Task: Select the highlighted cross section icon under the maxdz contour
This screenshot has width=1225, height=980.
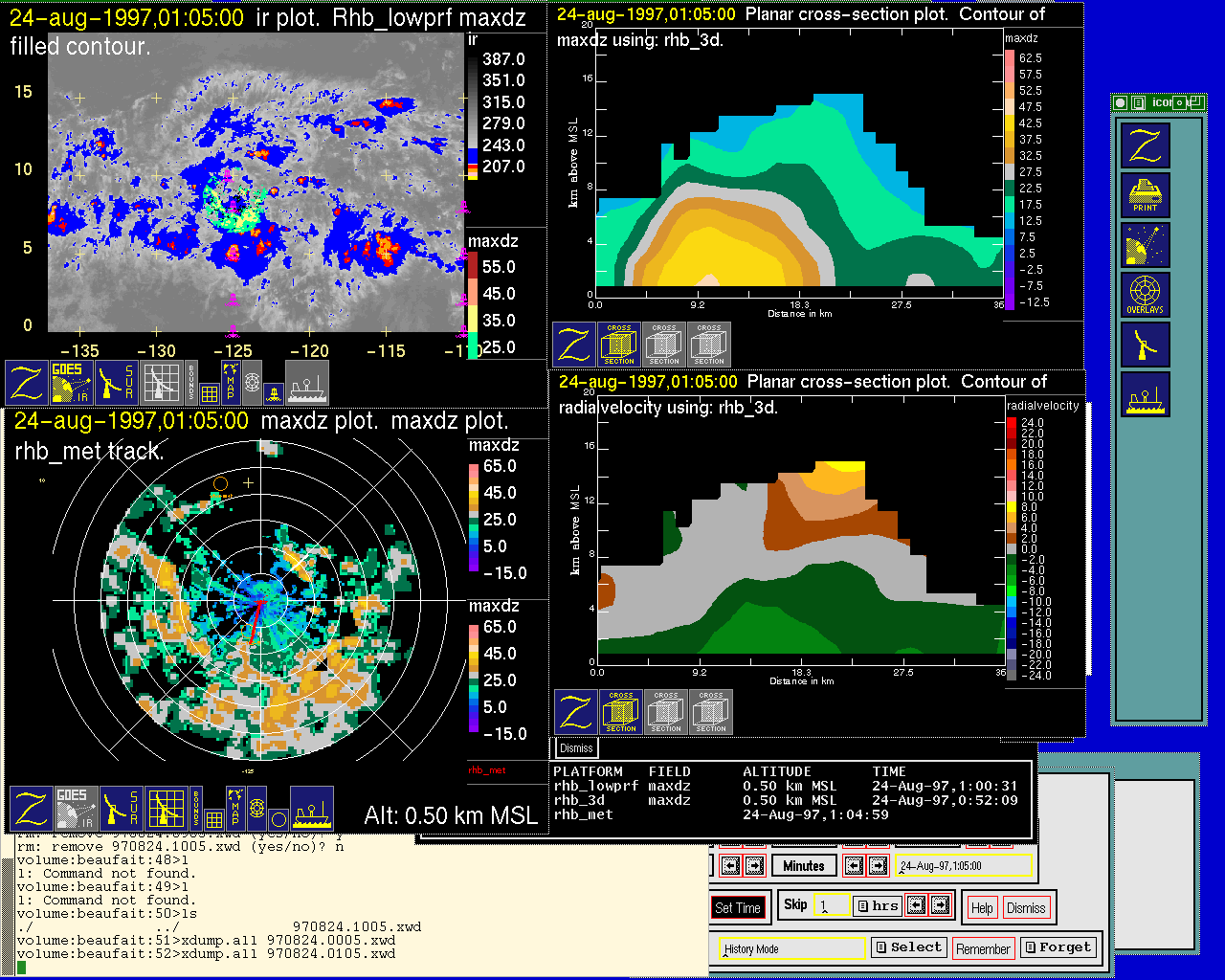Action: coord(619,345)
